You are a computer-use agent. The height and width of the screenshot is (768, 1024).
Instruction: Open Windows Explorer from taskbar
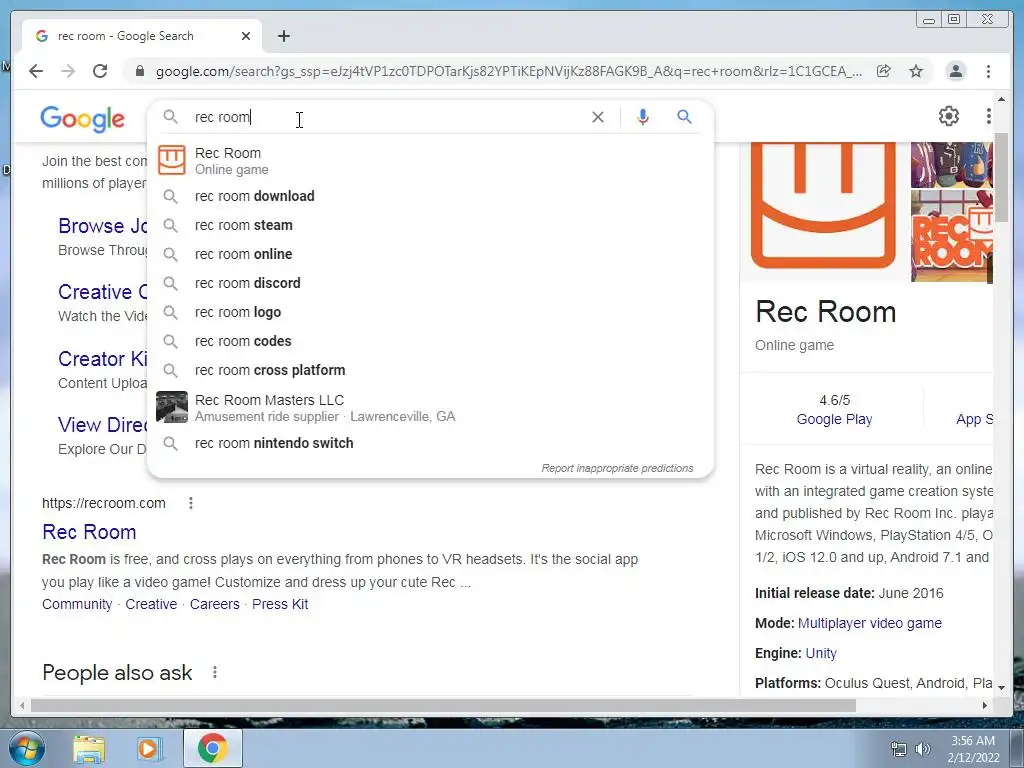[x=88, y=749]
